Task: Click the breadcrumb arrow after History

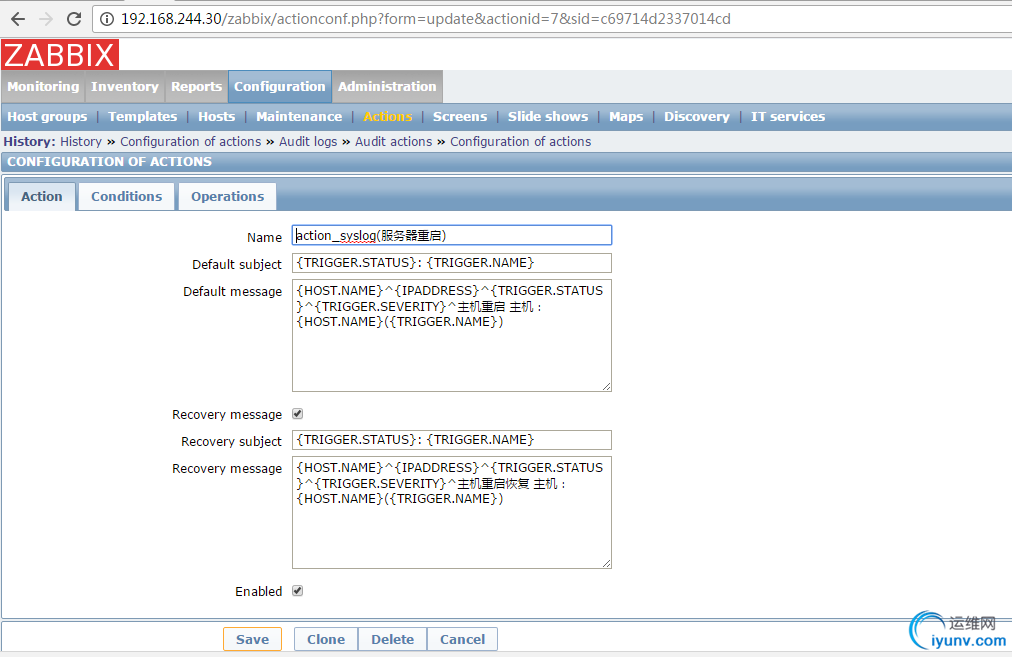Action: click(110, 141)
